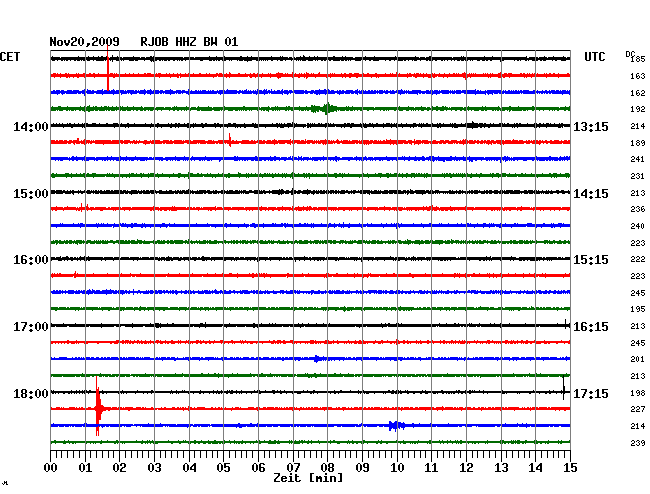This screenshot has width=650, height=494.
Task: Click the large red seismic event after 18:00
Action: coord(99,407)
